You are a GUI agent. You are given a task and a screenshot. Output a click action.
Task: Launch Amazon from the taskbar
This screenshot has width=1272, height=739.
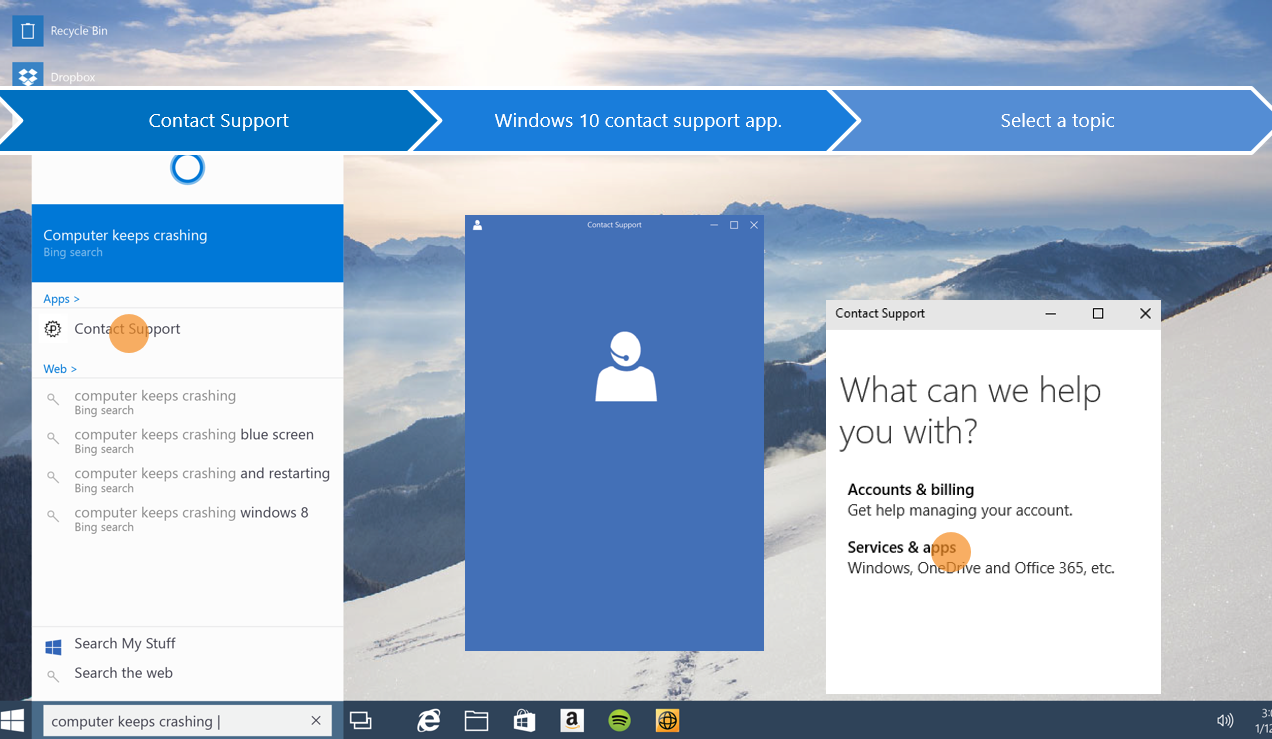572,720
